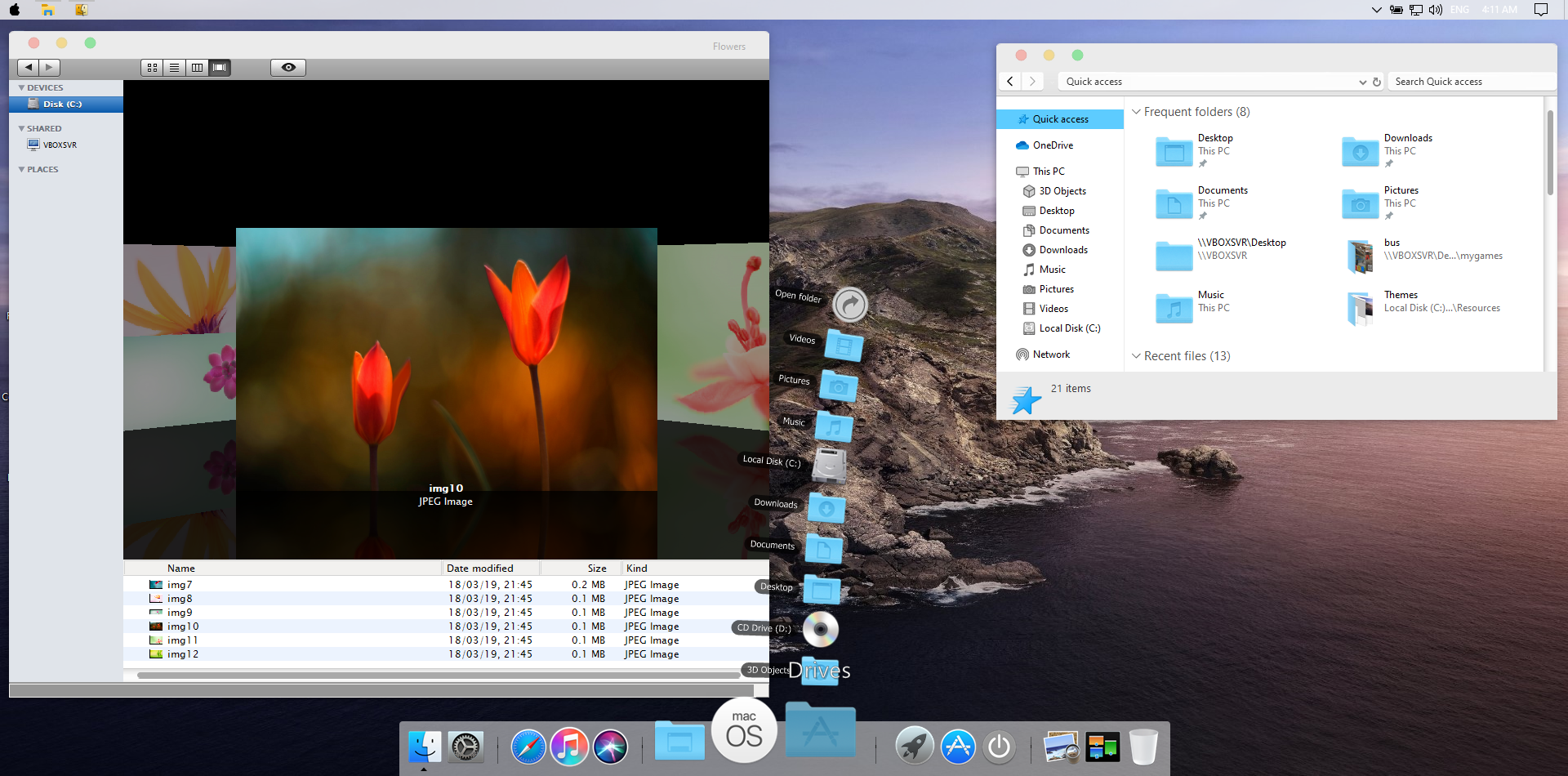Toggle cover flow view button
Screen dimensions: 1568x776
pyautogui.click(x=220, y=68)
